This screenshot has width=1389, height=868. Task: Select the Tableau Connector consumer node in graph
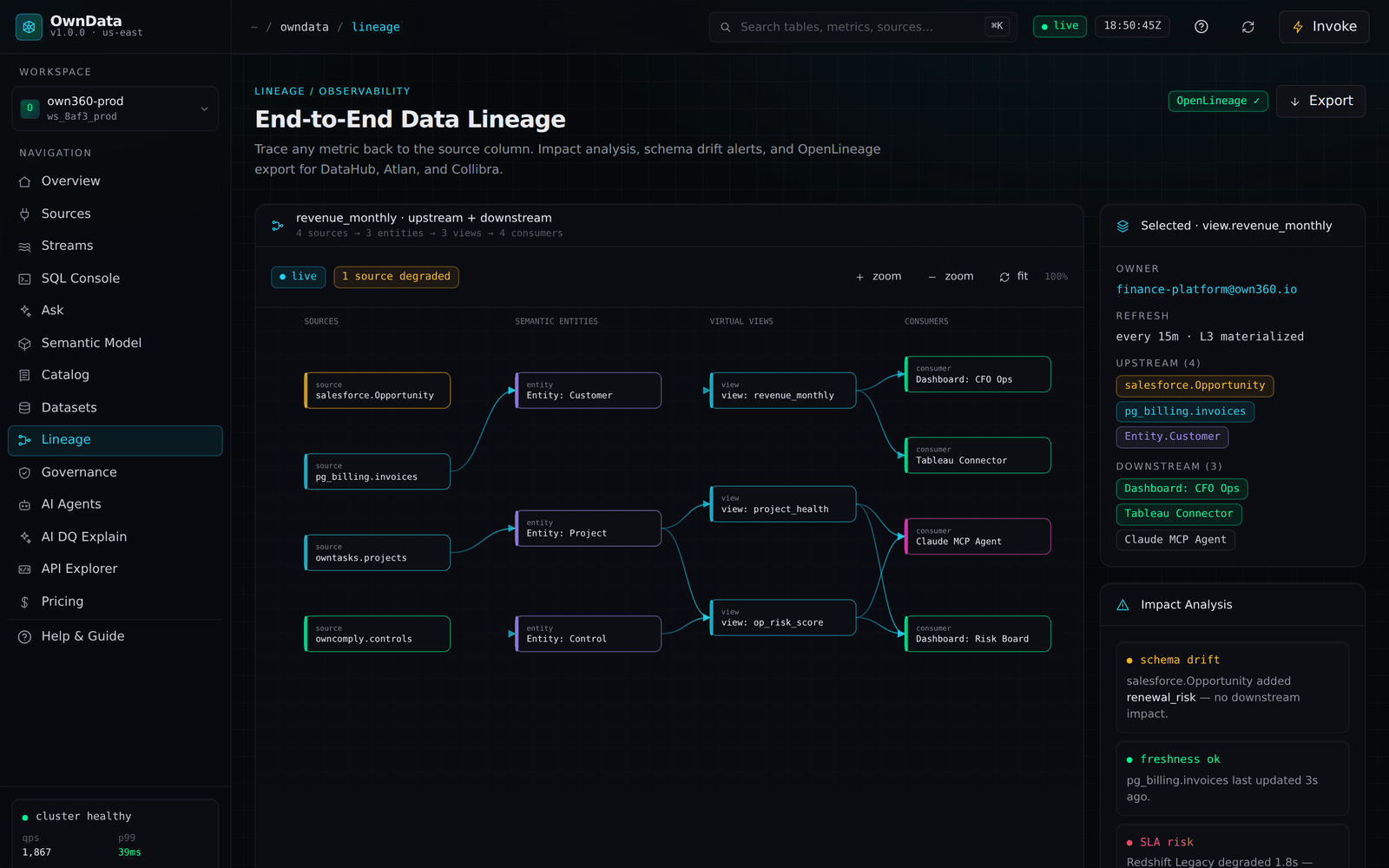point(978,456)
